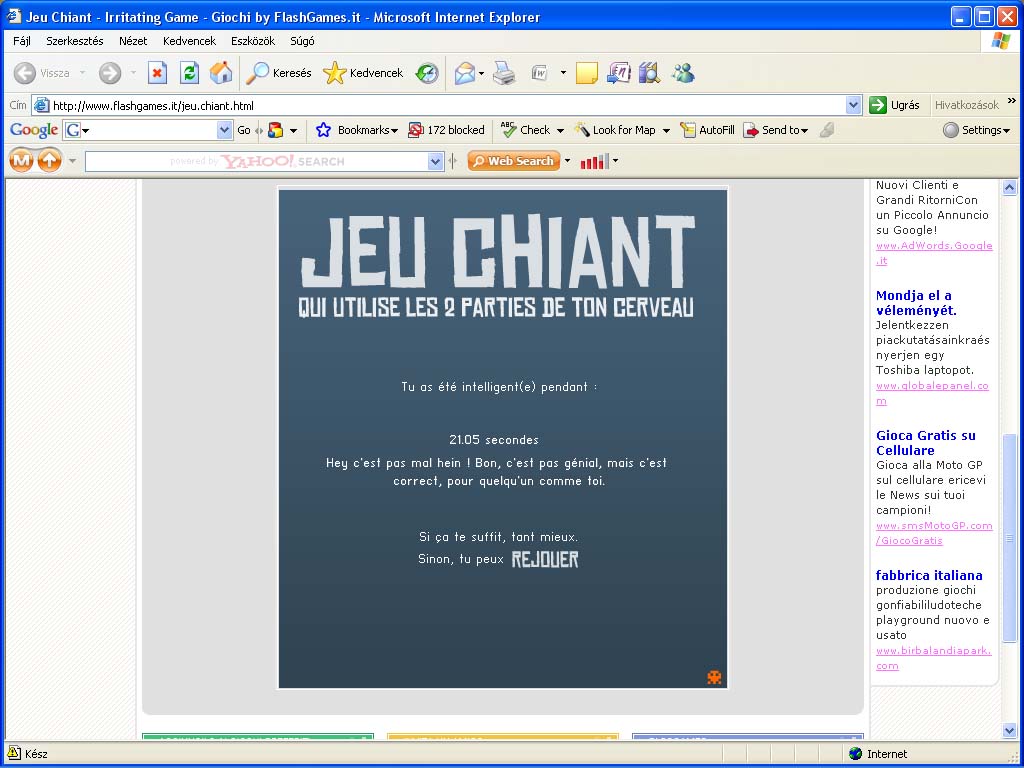Click the highlighter pen icon
1024x768 pixels.
827,130
